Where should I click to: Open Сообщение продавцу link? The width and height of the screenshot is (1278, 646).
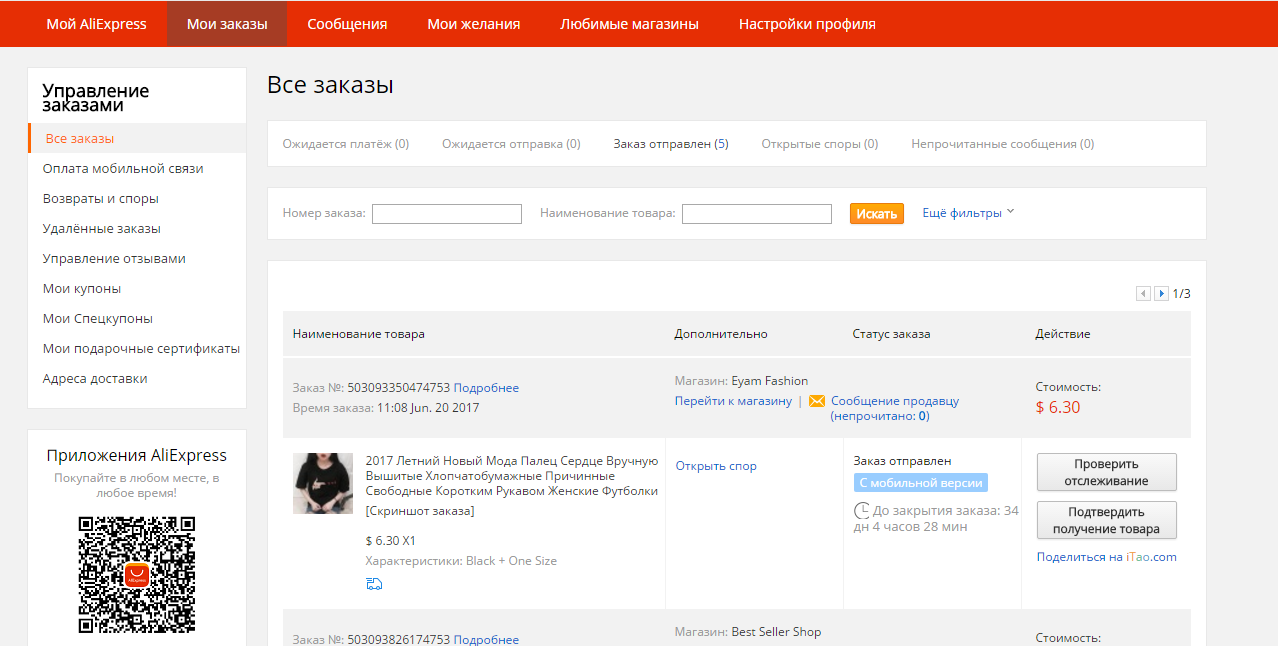(894, 408)
